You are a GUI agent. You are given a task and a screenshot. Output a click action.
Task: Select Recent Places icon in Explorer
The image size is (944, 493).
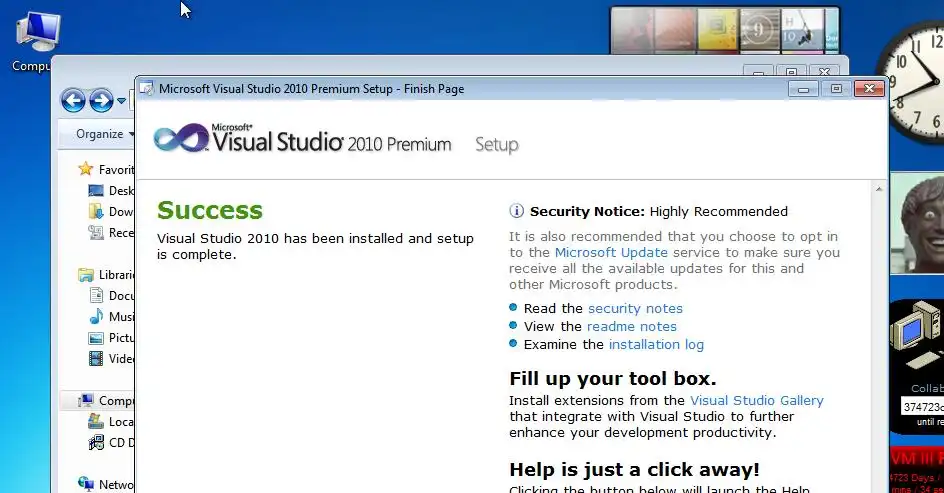click(x=96, y=232)
